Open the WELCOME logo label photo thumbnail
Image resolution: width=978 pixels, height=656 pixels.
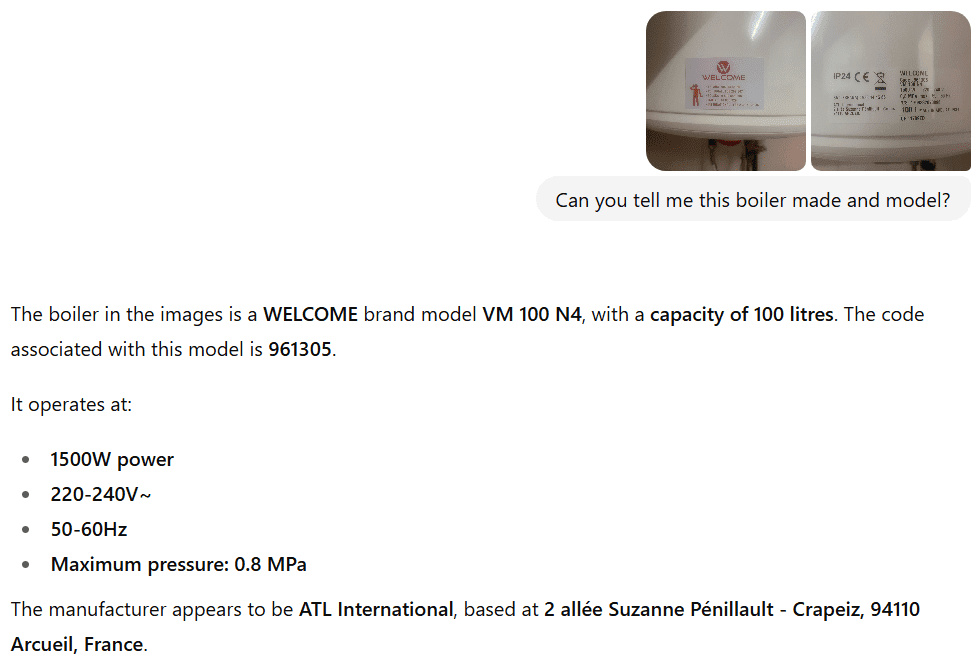(x=725, y=90)
